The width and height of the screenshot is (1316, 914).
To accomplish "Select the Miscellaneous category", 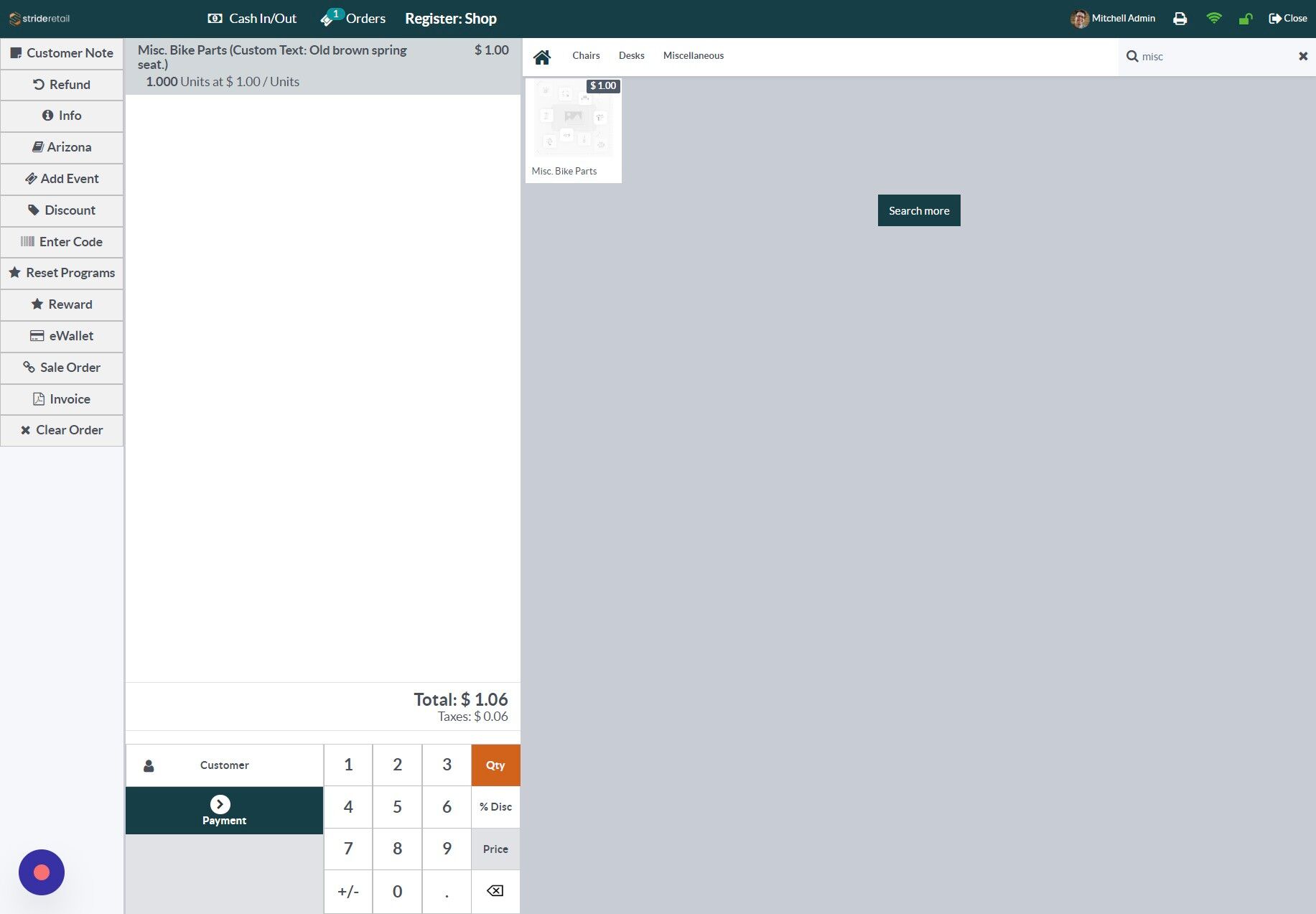I will pyautogui.click(x=694, y=56).
